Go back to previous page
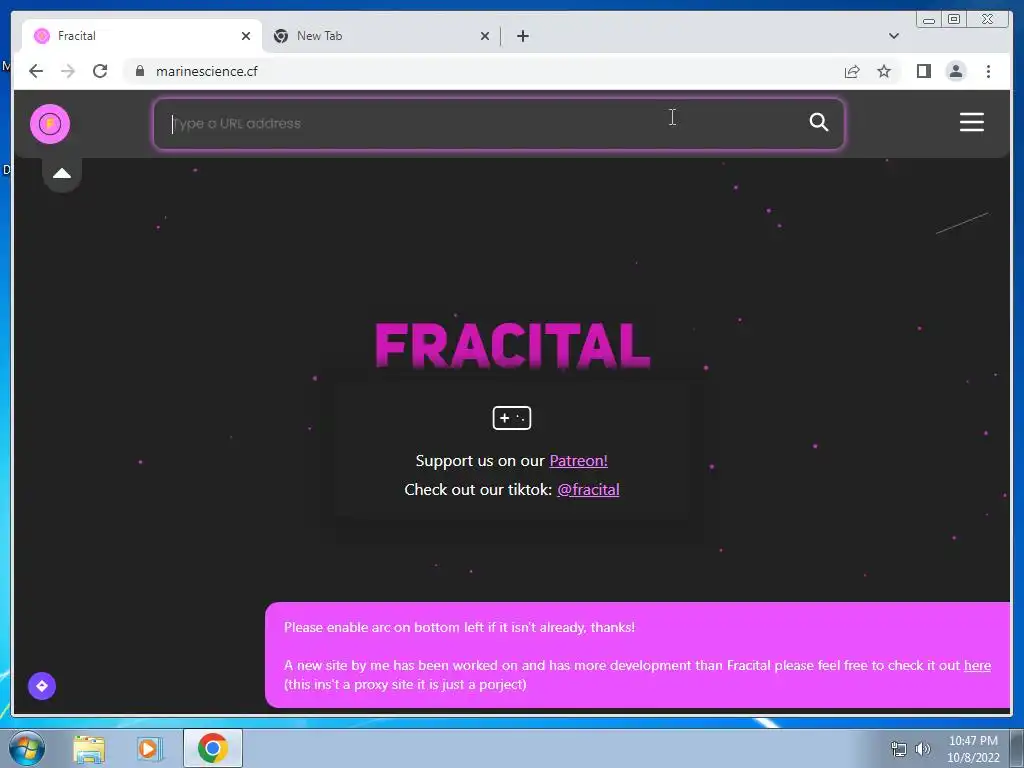Image resolution: width=1024 pixels, height=768 pixels. (x=36, y=71)
